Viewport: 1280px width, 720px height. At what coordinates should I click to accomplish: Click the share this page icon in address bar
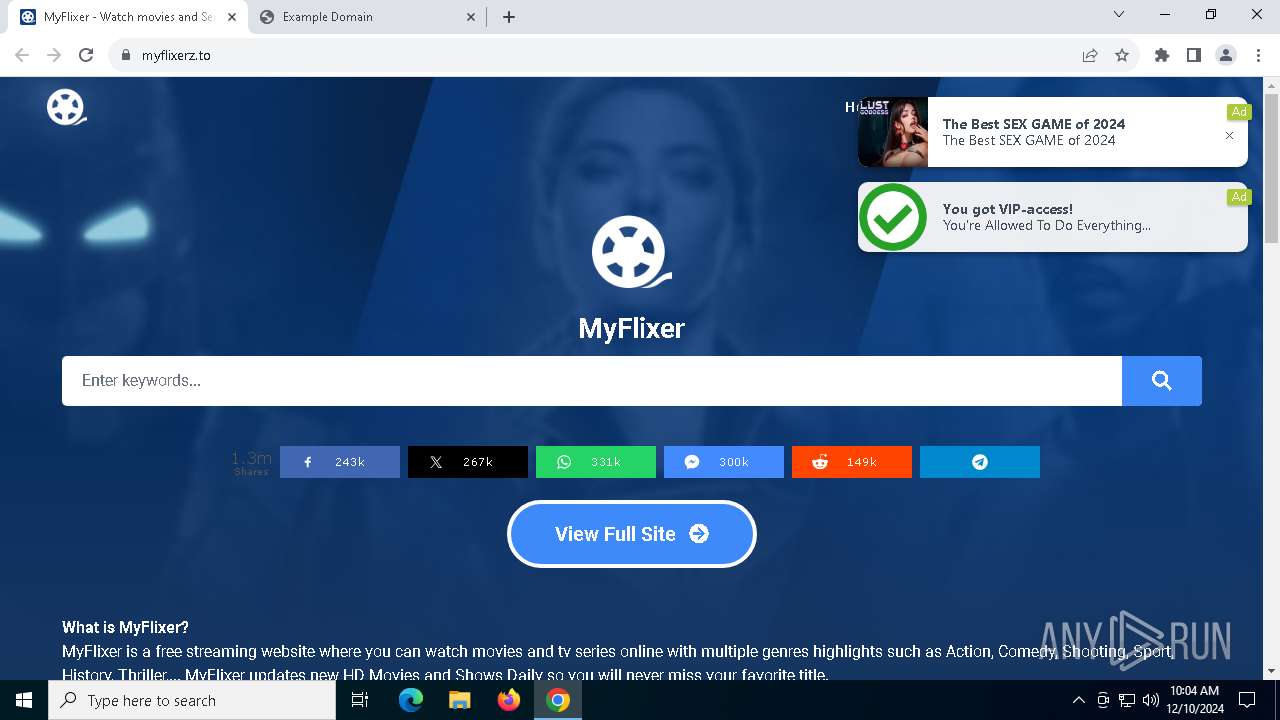(x=1090, y=55)
